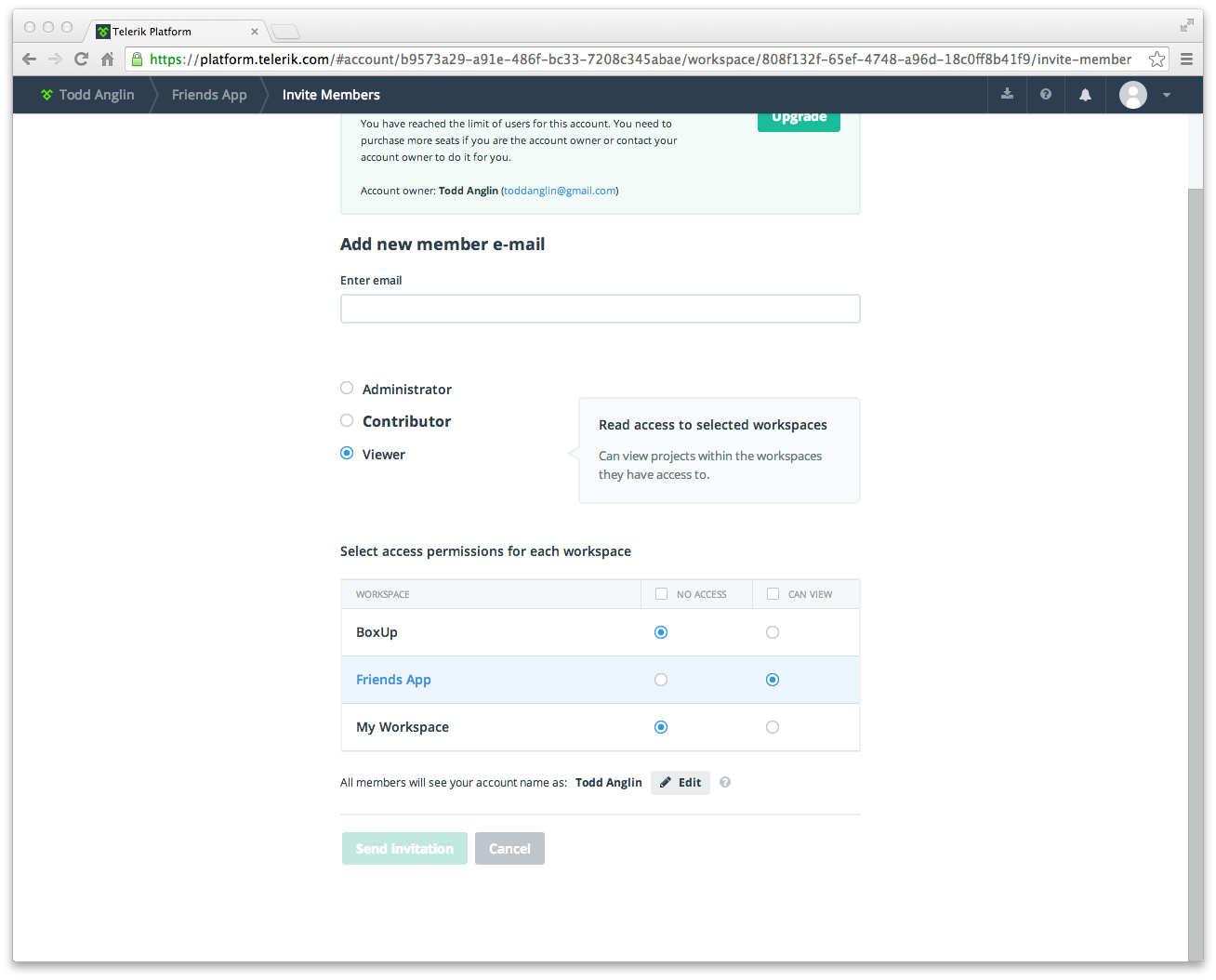
Task: Click the browser forward arrow
Action: click(x=55, y=60)
